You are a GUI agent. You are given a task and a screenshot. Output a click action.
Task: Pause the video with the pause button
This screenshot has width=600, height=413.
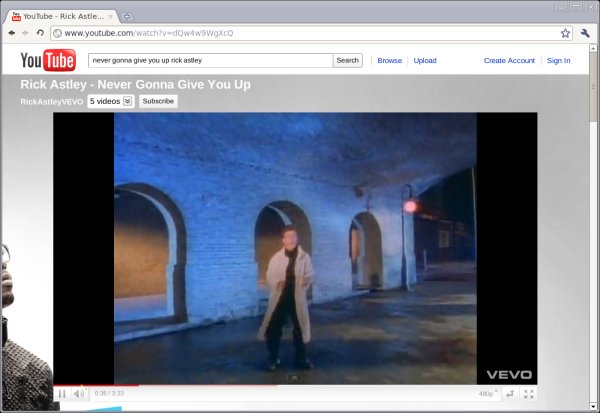(x=62, y=393)
